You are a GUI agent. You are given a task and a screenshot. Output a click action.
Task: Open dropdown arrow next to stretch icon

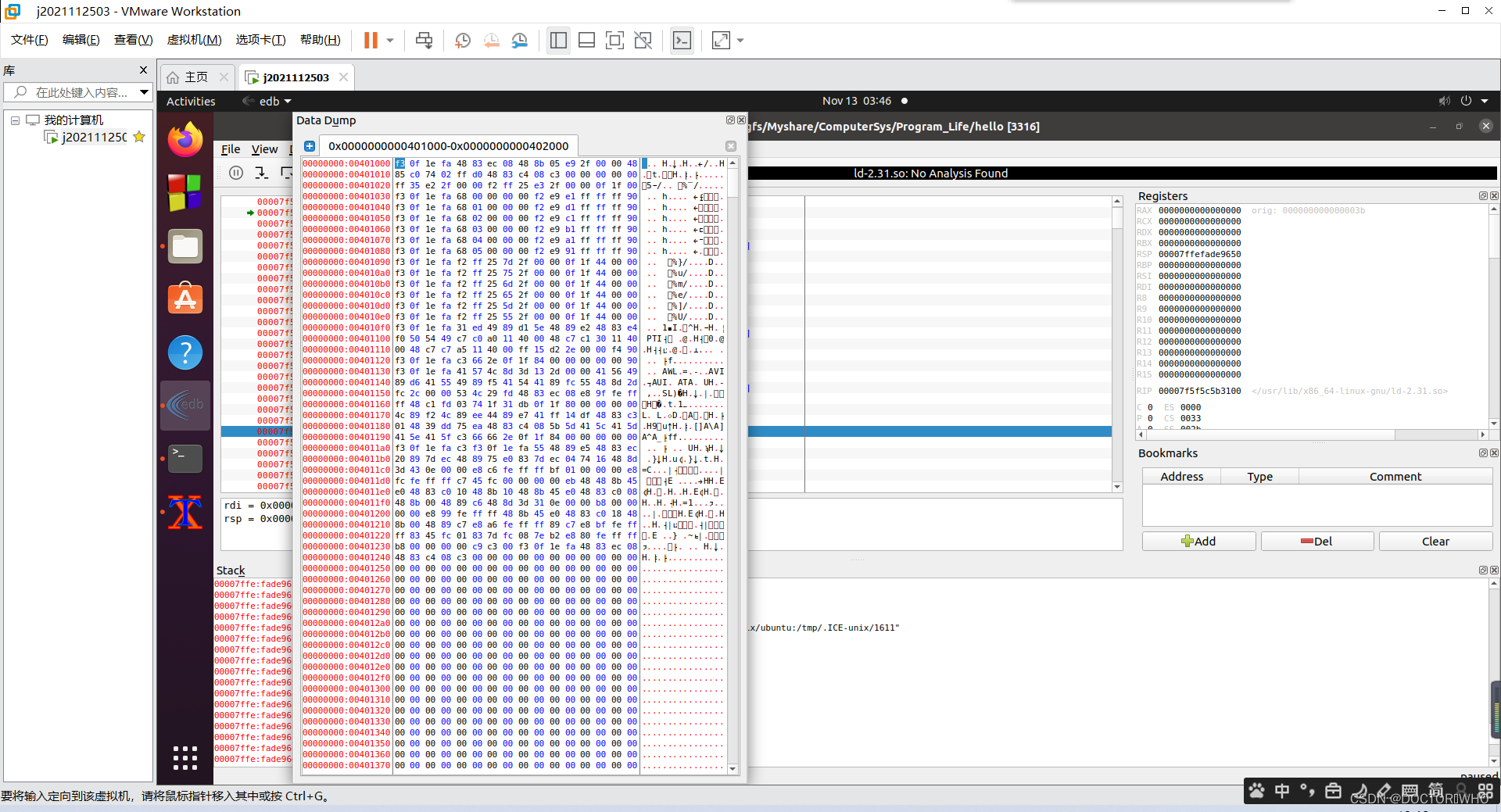point(740,41)
